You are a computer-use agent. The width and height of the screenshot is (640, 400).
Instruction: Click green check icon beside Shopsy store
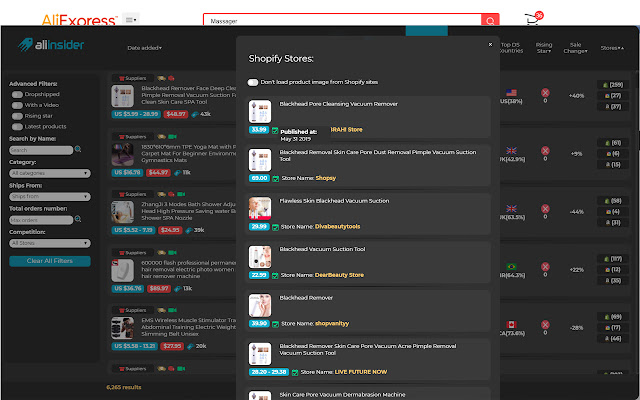pyautogui.click(x=276, y=178)
